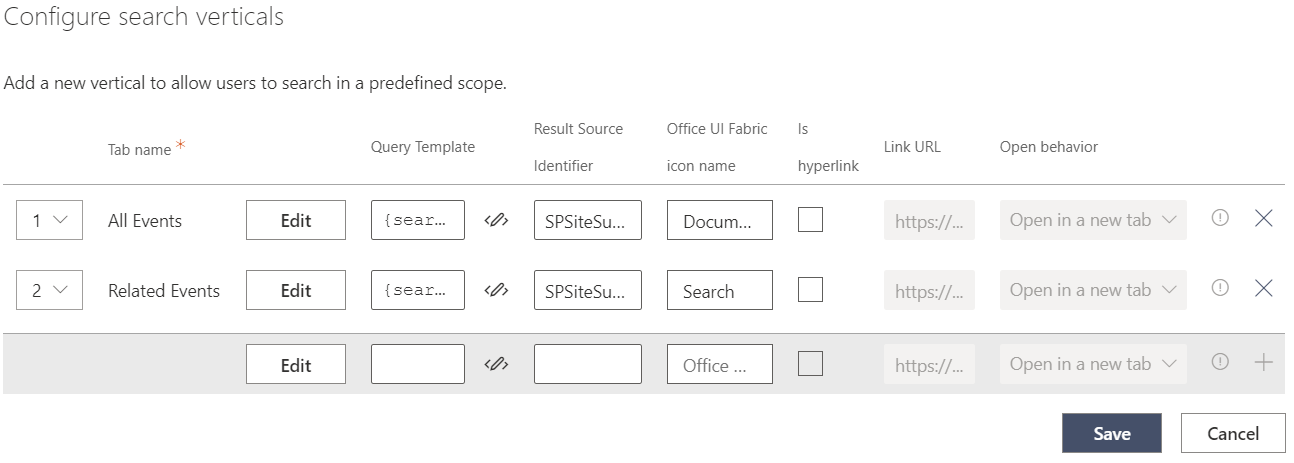This screenshot has height=463, width=1294.
Task: Open order dropdown showing 1
Action: click(49, 220)
